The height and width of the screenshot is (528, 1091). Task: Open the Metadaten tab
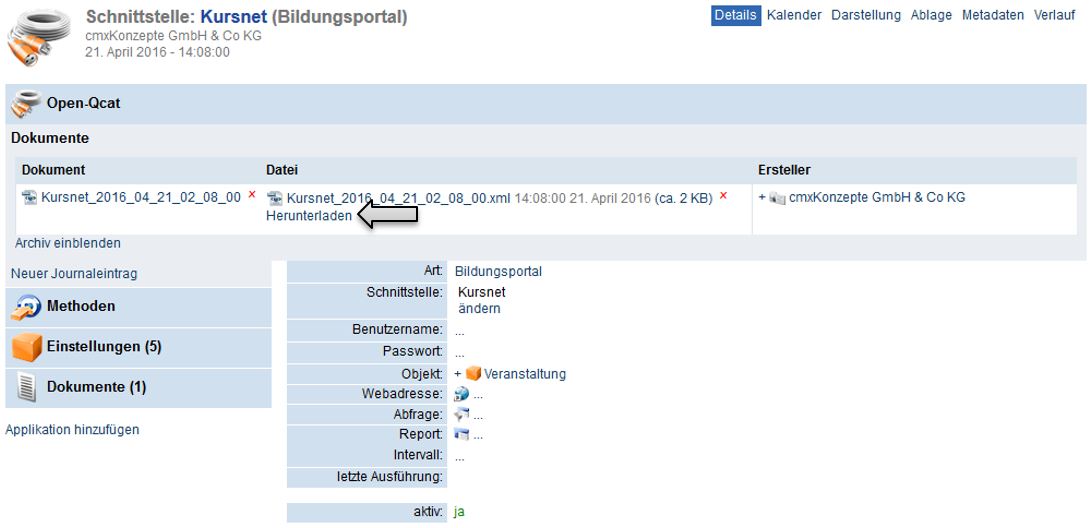click(993, 15)
